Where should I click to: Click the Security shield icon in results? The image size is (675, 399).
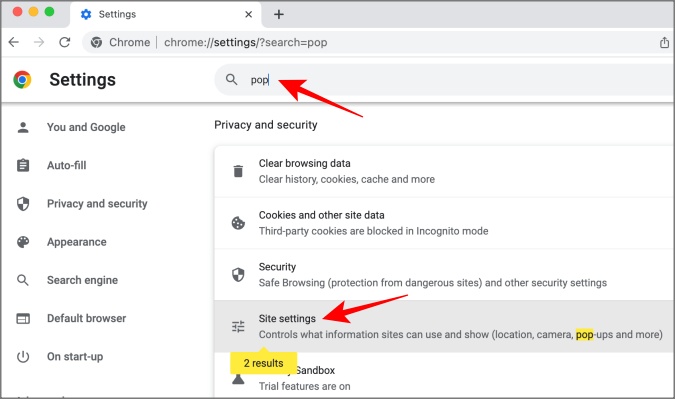(238, 275)
